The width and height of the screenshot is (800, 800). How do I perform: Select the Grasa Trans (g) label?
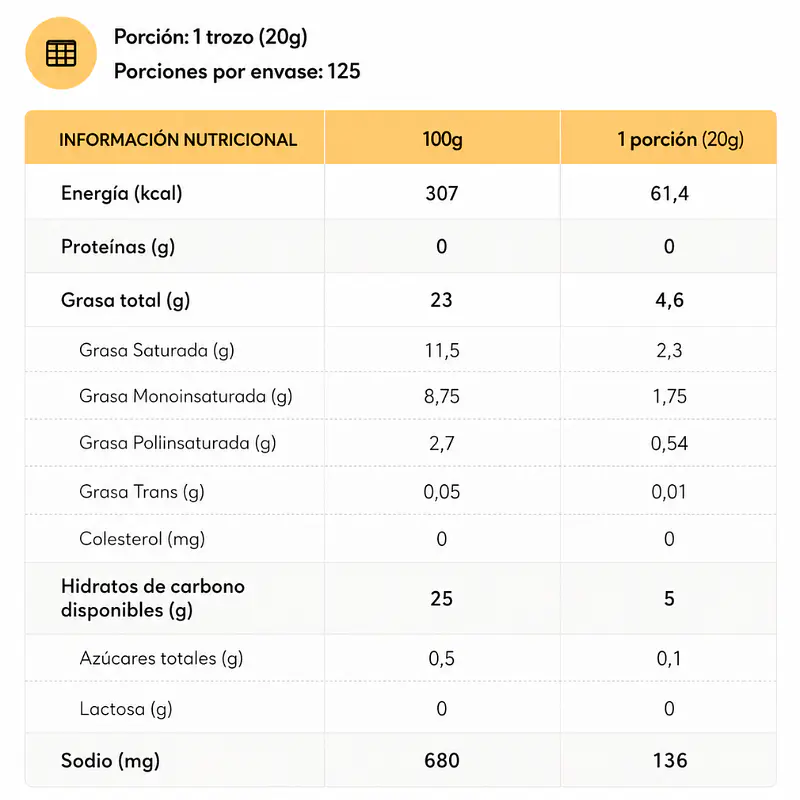click(142, 491)
